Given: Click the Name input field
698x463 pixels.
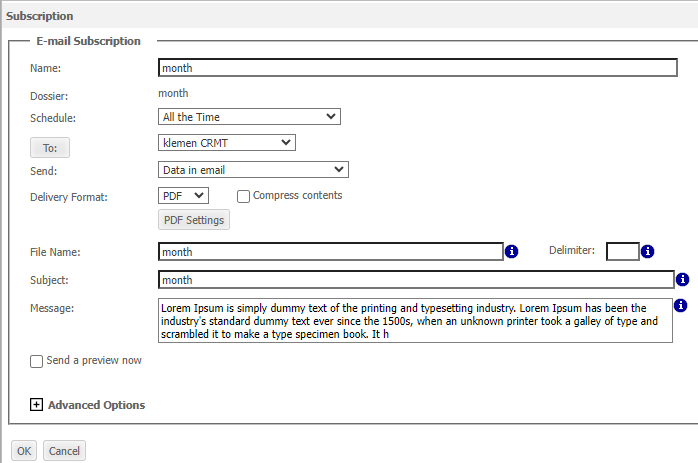Looking at the screenshot, I should (418, 68).
